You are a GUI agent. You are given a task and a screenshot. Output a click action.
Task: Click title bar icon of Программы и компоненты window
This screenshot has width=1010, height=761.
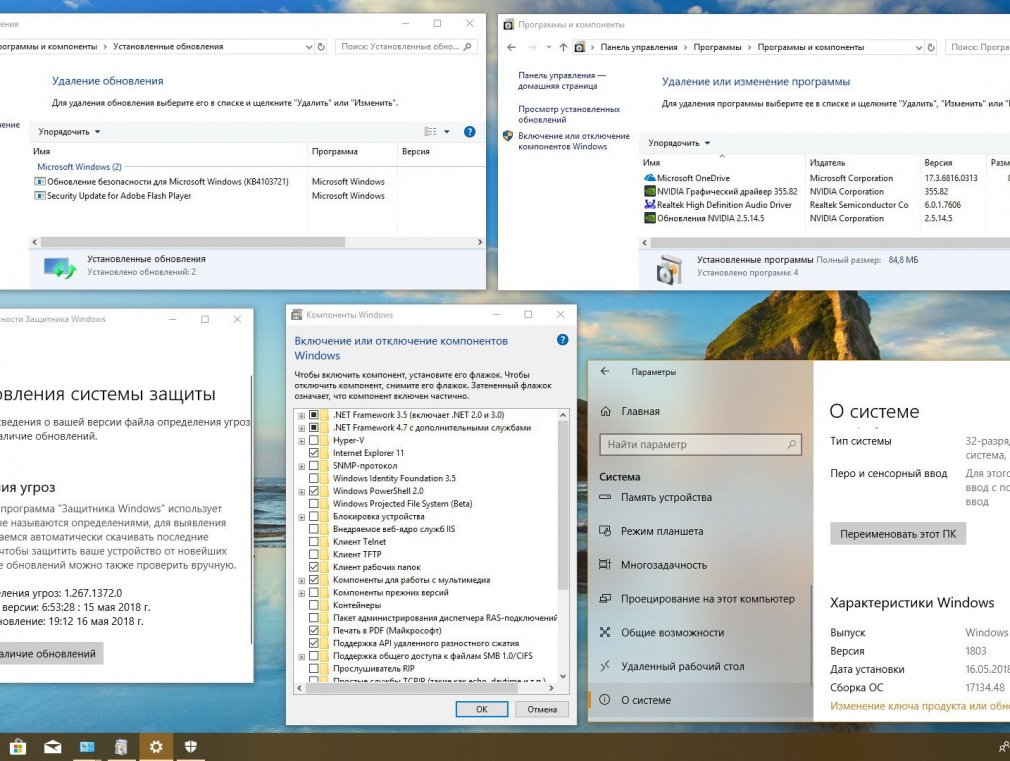[x=508, y=24]
